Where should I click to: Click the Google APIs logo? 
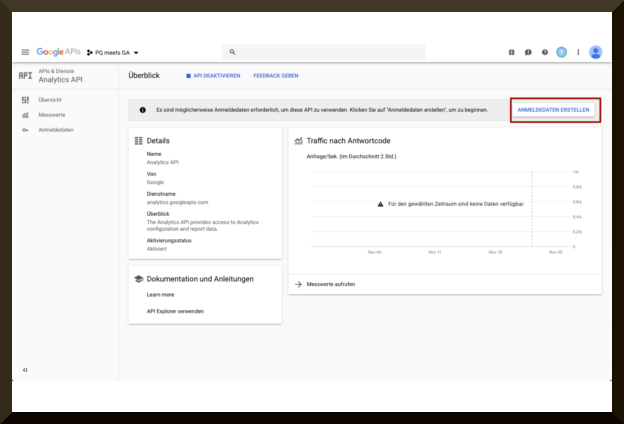pos(58,52)
